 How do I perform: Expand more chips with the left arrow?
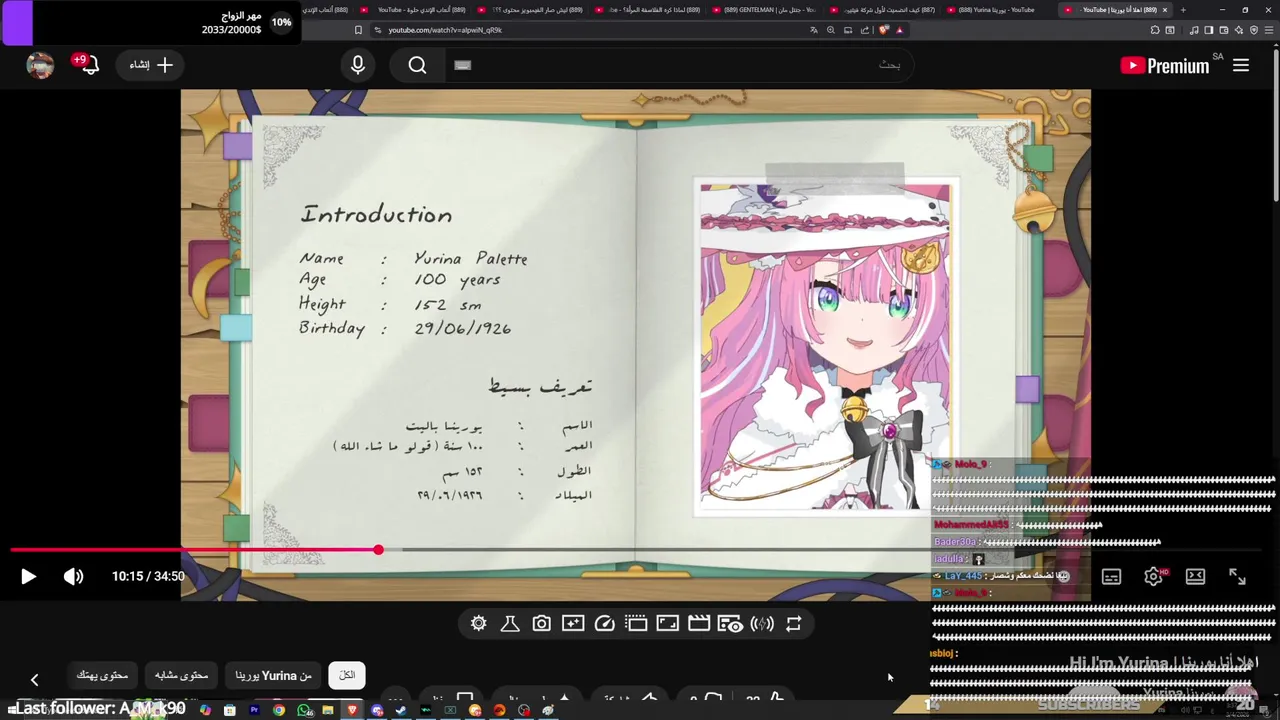[x=34, y=679]
